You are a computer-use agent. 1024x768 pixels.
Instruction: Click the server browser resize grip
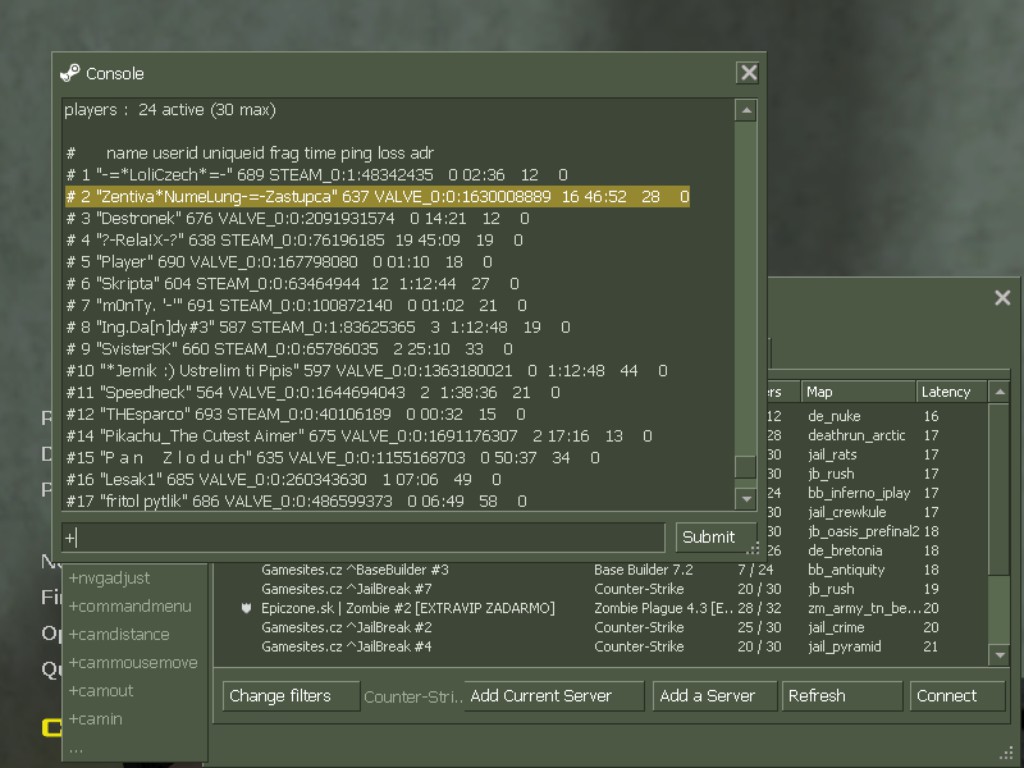1006,754
